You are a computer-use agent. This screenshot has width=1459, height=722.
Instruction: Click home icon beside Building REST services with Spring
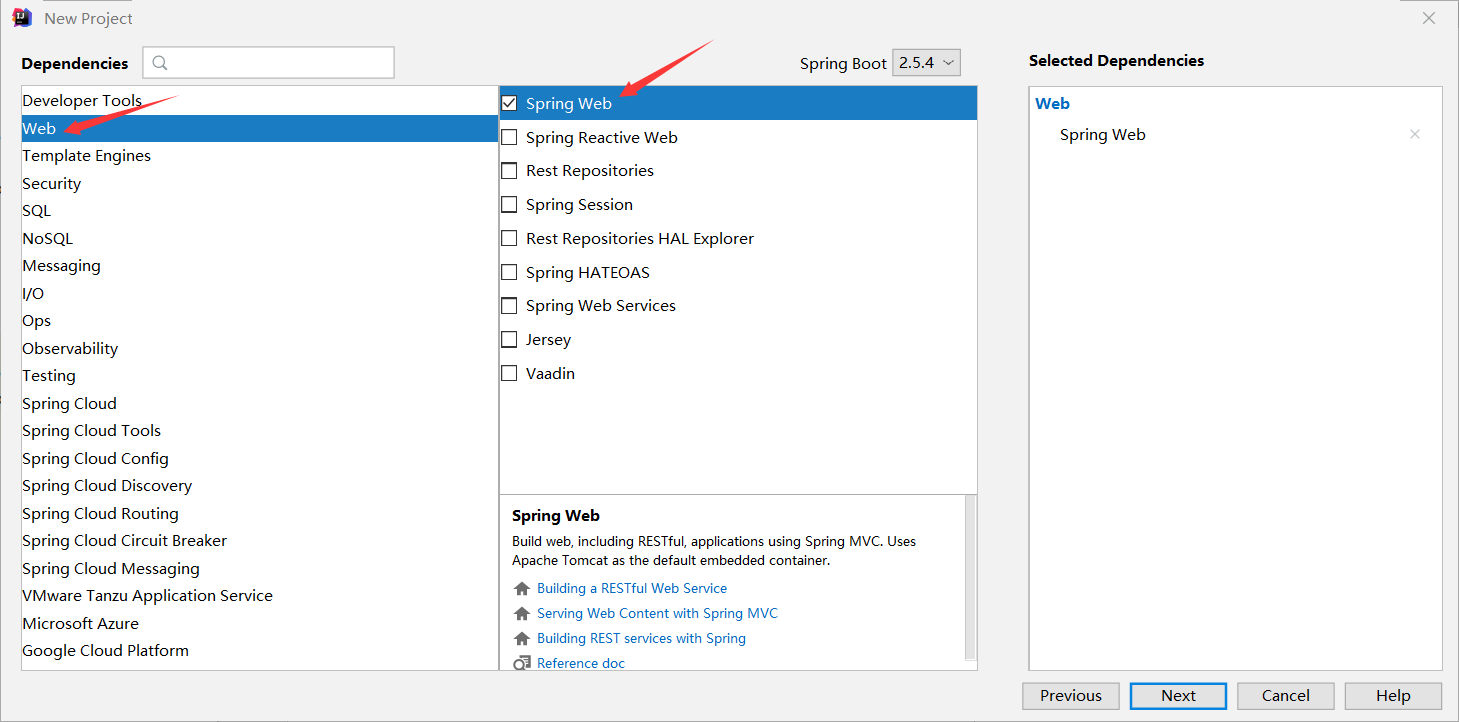point(521,638)
